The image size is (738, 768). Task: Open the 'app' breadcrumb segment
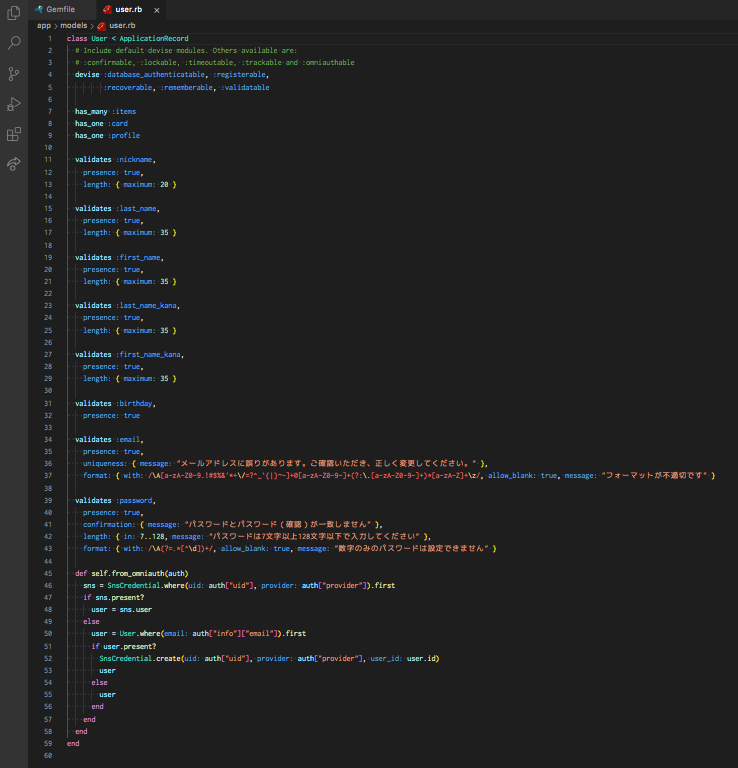pyautogui.click(x=44, y=25)
